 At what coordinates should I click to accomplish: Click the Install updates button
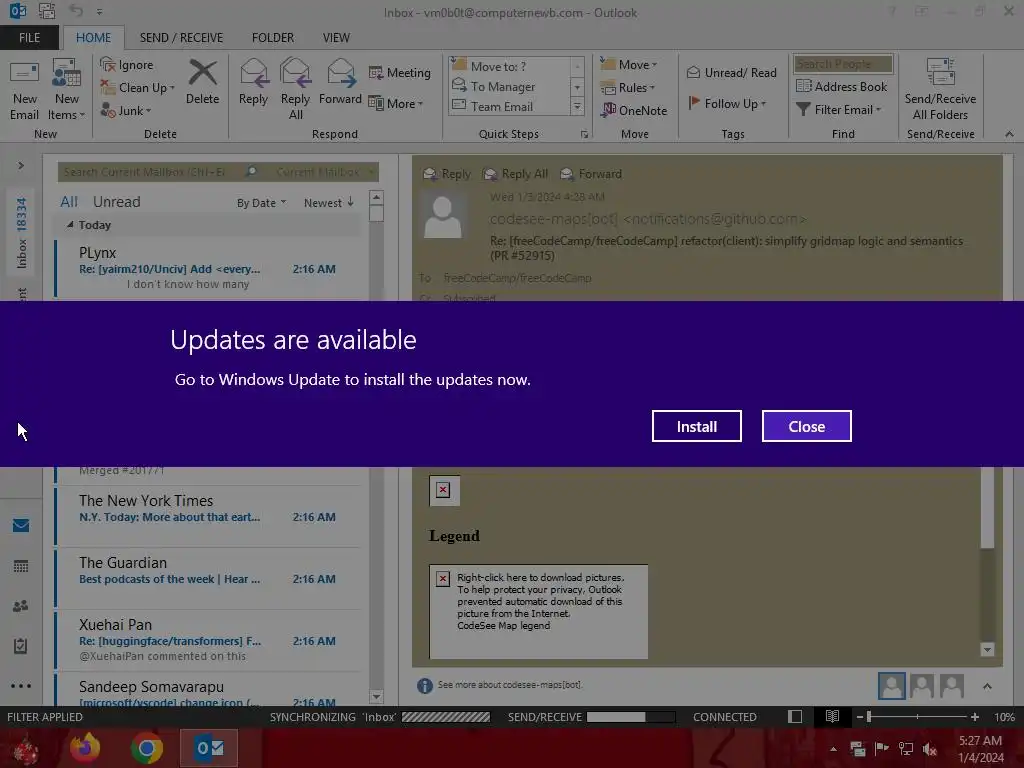(696, 426)
